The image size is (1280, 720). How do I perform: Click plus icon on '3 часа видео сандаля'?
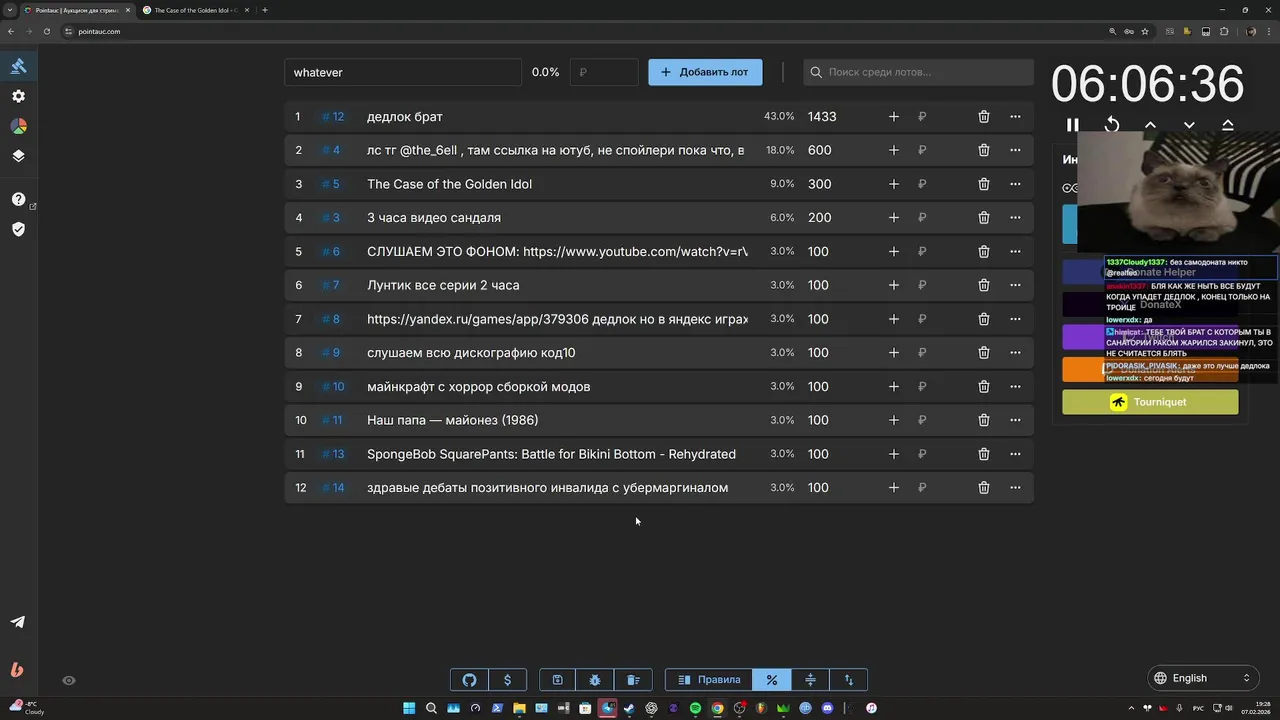click(894, 218)
